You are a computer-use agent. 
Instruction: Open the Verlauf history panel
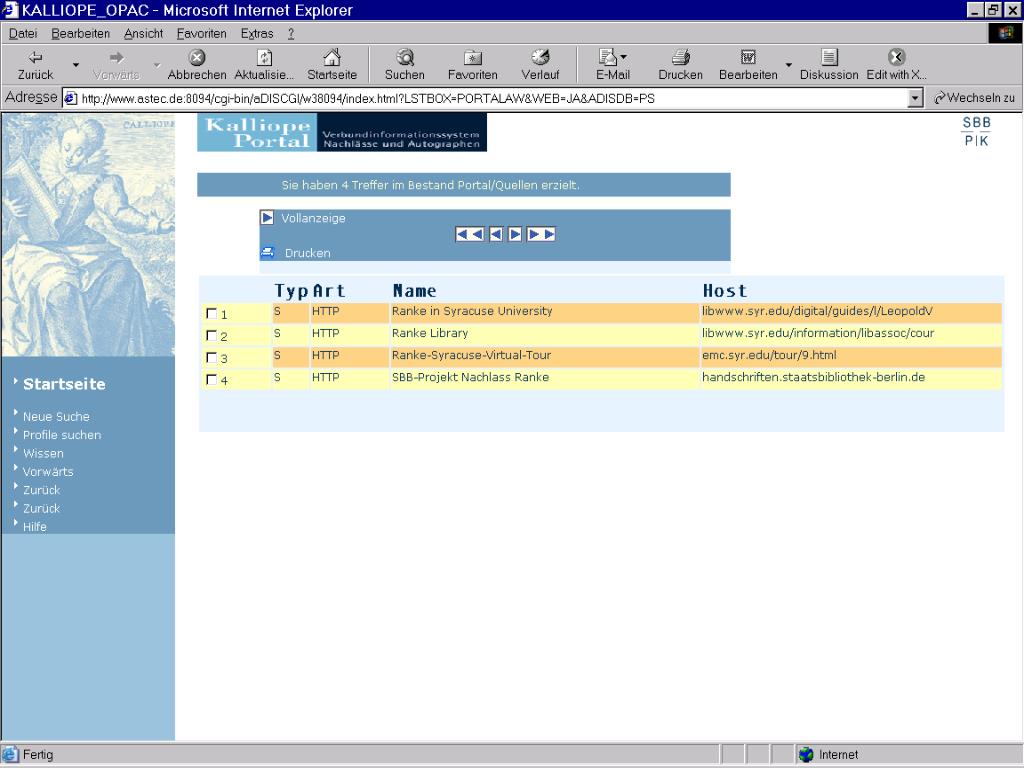(540, 59)
